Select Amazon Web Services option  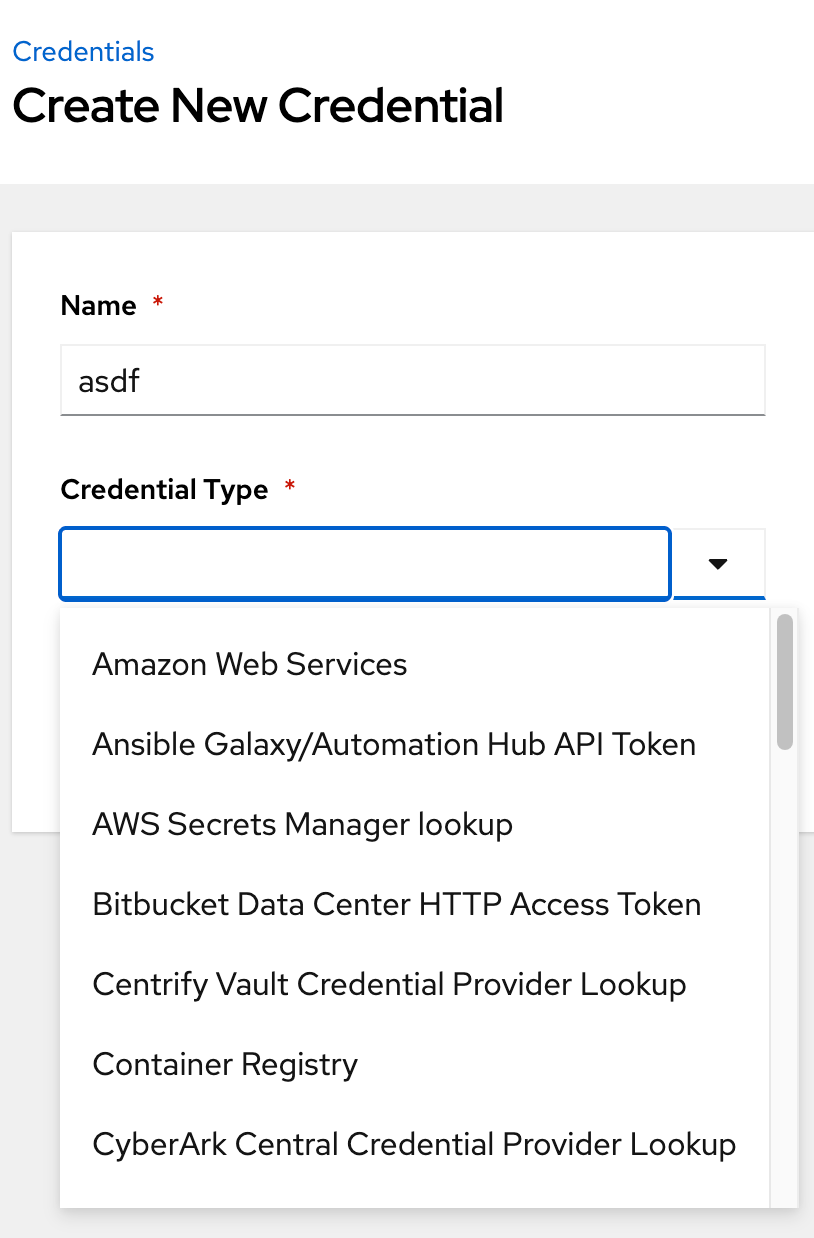[x=250, y=665]
